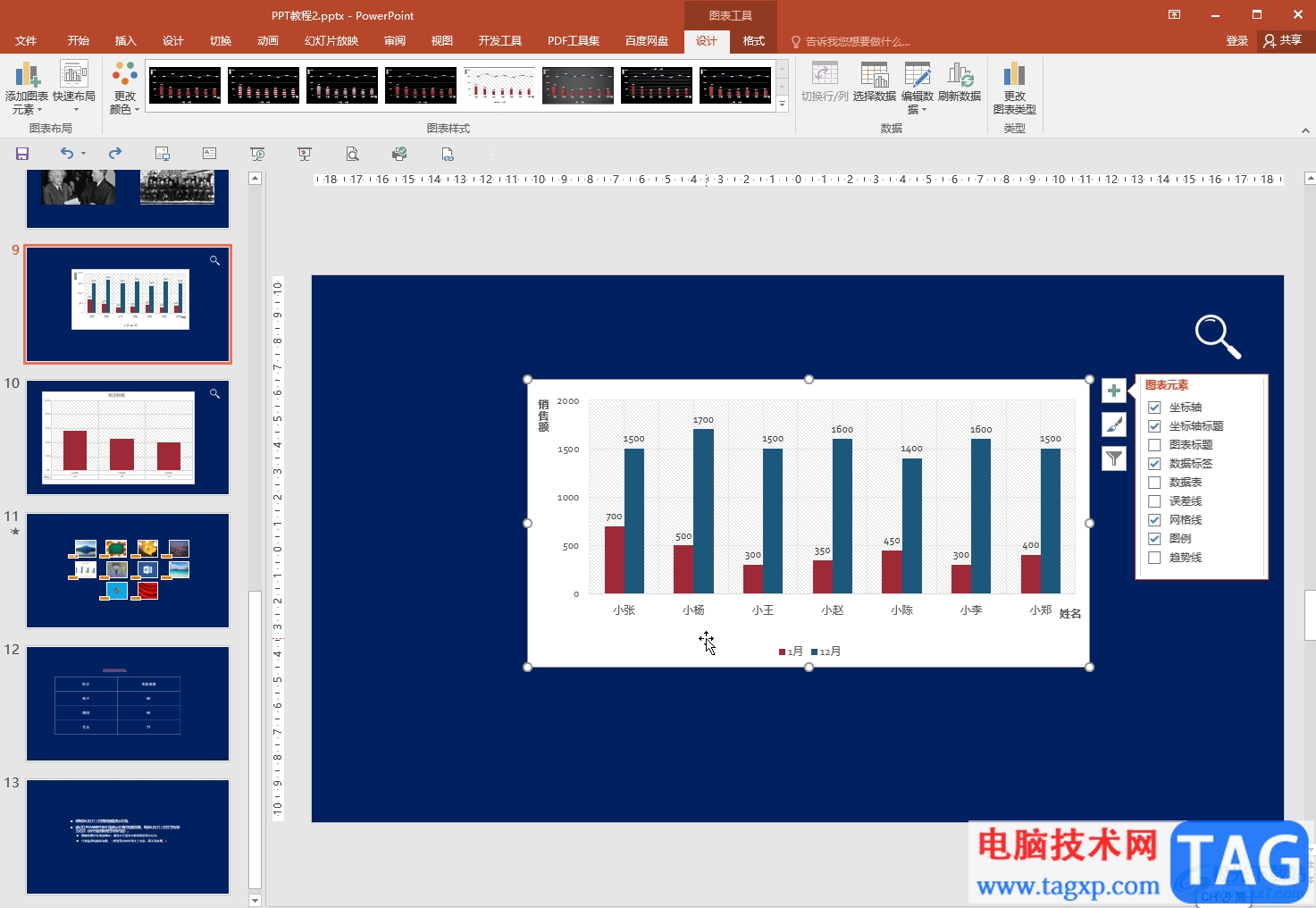
Task: Switch to the PDF工具集 tab
Action: tap(574, 41)
